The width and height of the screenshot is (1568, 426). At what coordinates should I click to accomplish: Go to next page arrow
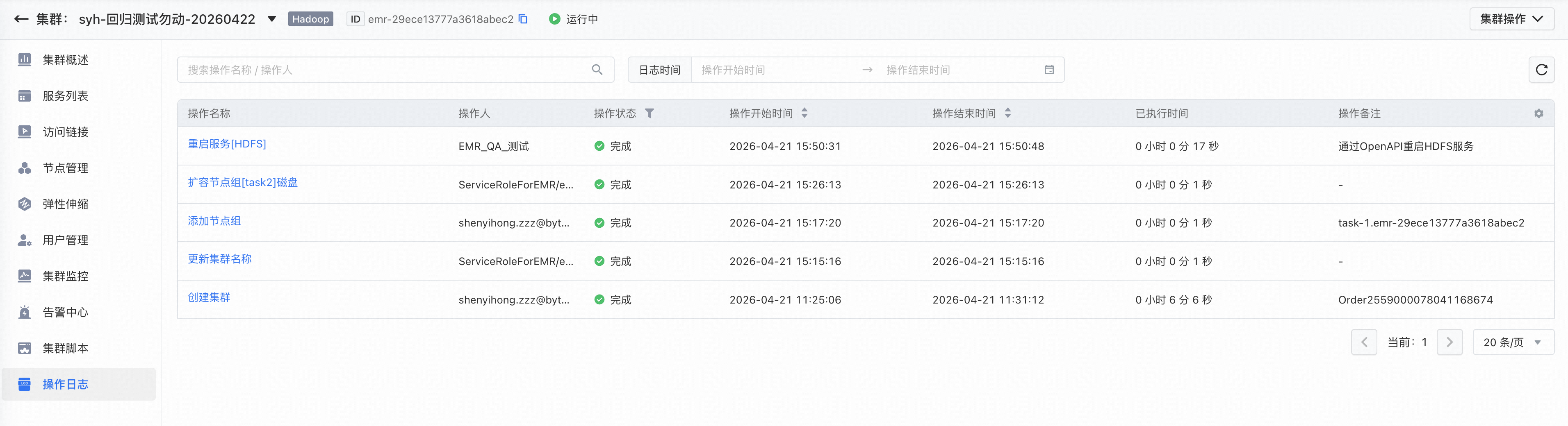point(1449,342)
